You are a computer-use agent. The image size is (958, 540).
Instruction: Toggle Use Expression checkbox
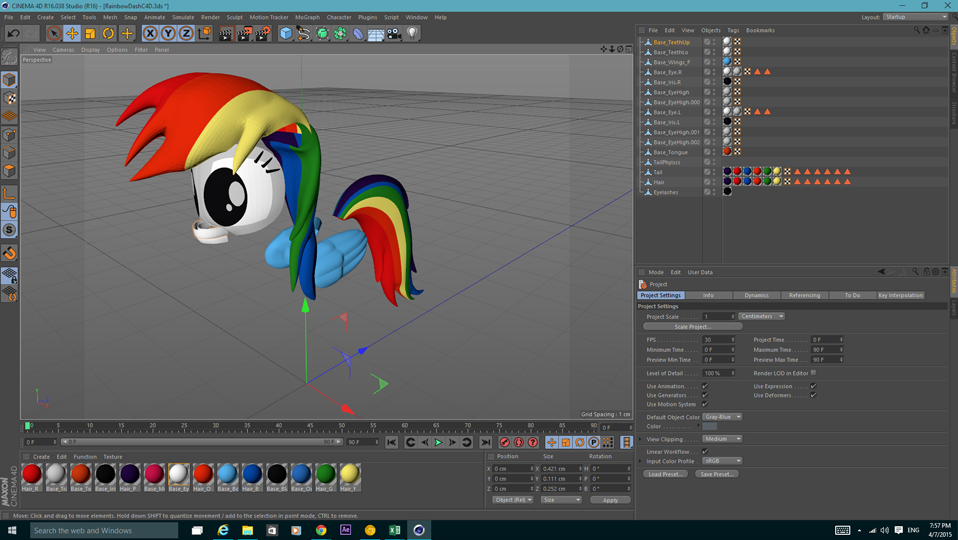coord(813,386)
